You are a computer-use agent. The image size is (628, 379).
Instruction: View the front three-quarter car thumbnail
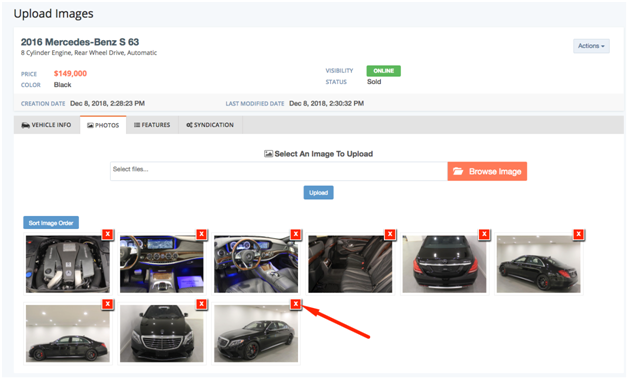[x=256, y=334]
